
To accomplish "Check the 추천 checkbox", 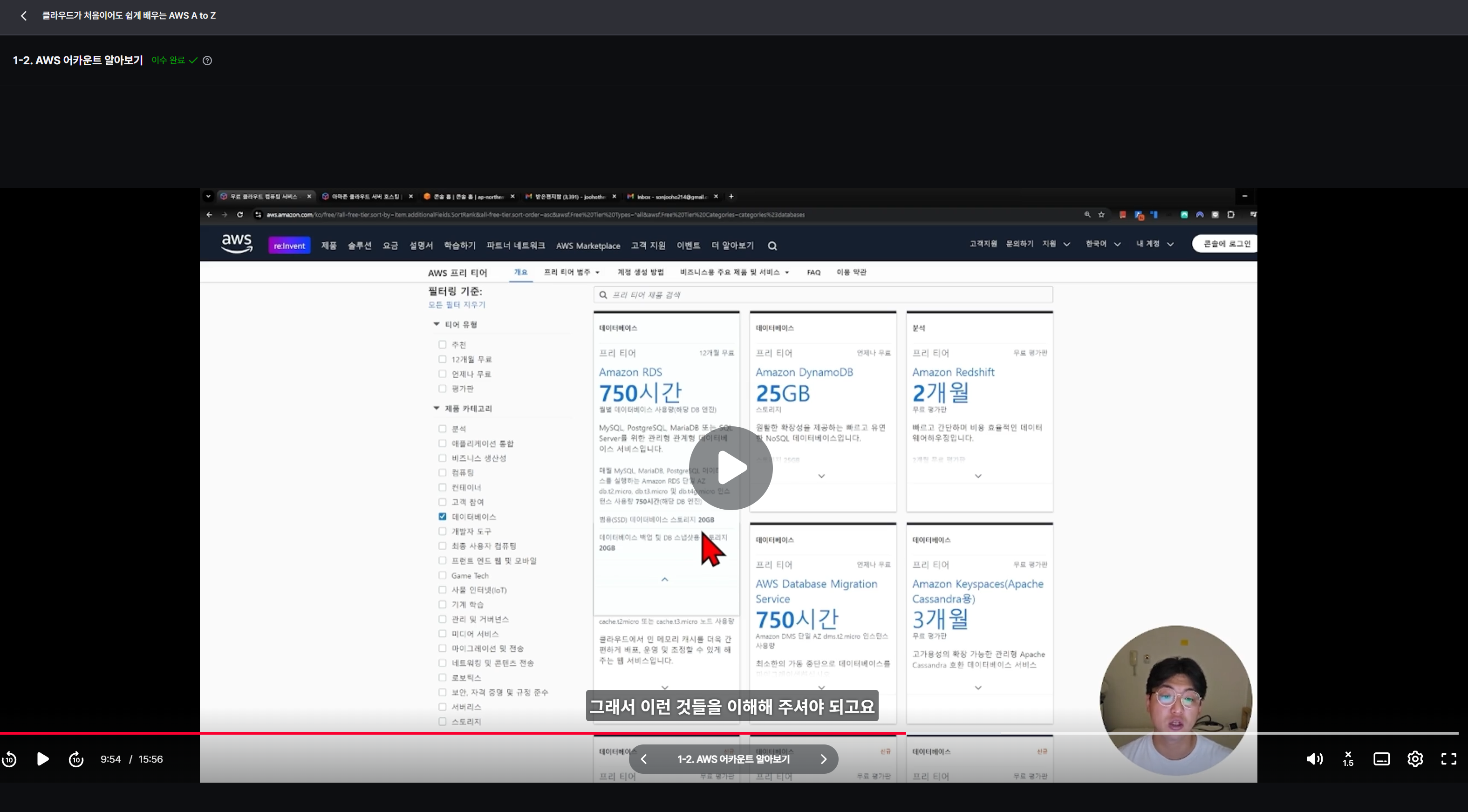I will click(x=442, y=345).
